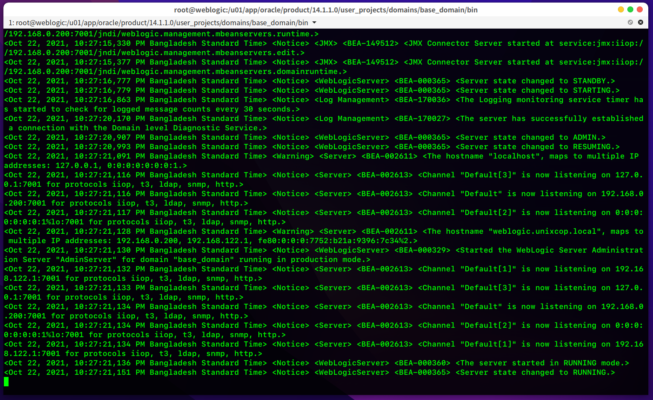Click 'Domain level Diagnostic Service' text
The width and height of the screenshot is (653, 400).
187,128
